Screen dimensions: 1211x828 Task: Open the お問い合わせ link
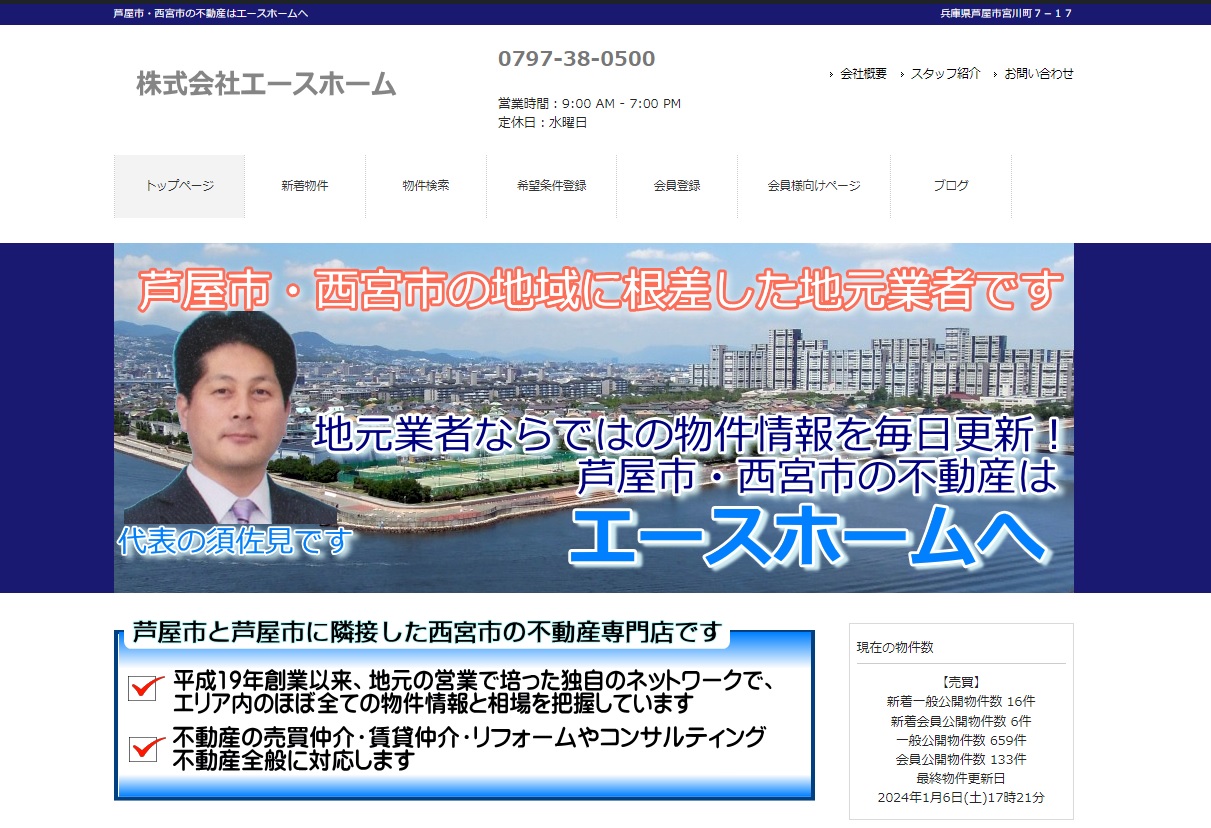1039,74
